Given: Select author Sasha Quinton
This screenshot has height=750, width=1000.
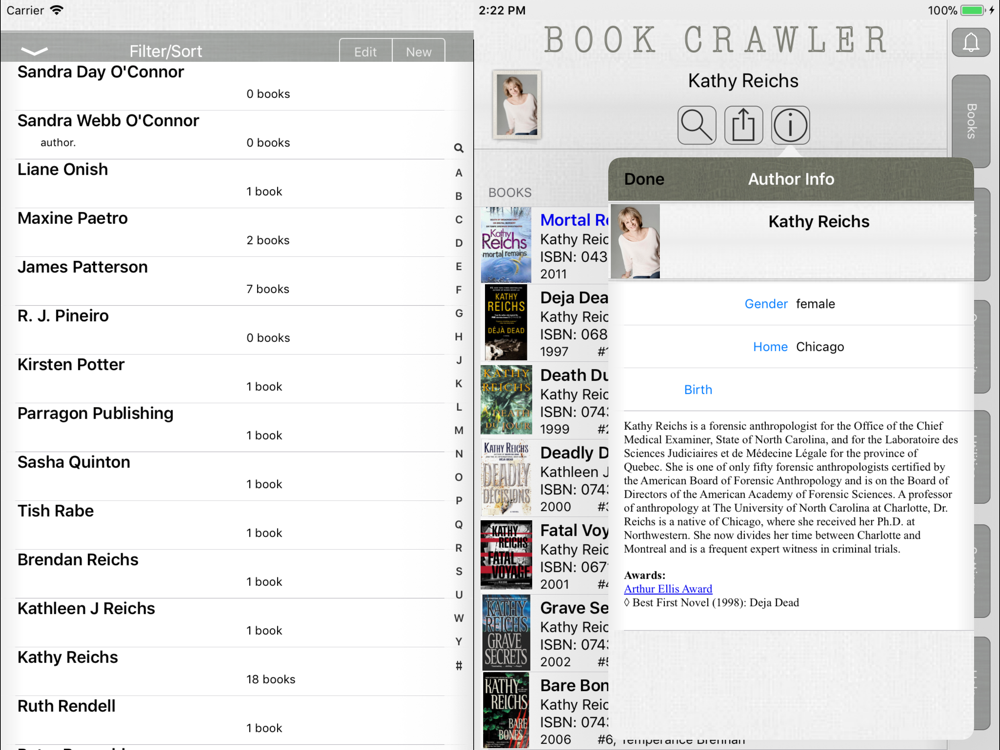Looking at the screenshot, I should point(230,476).
